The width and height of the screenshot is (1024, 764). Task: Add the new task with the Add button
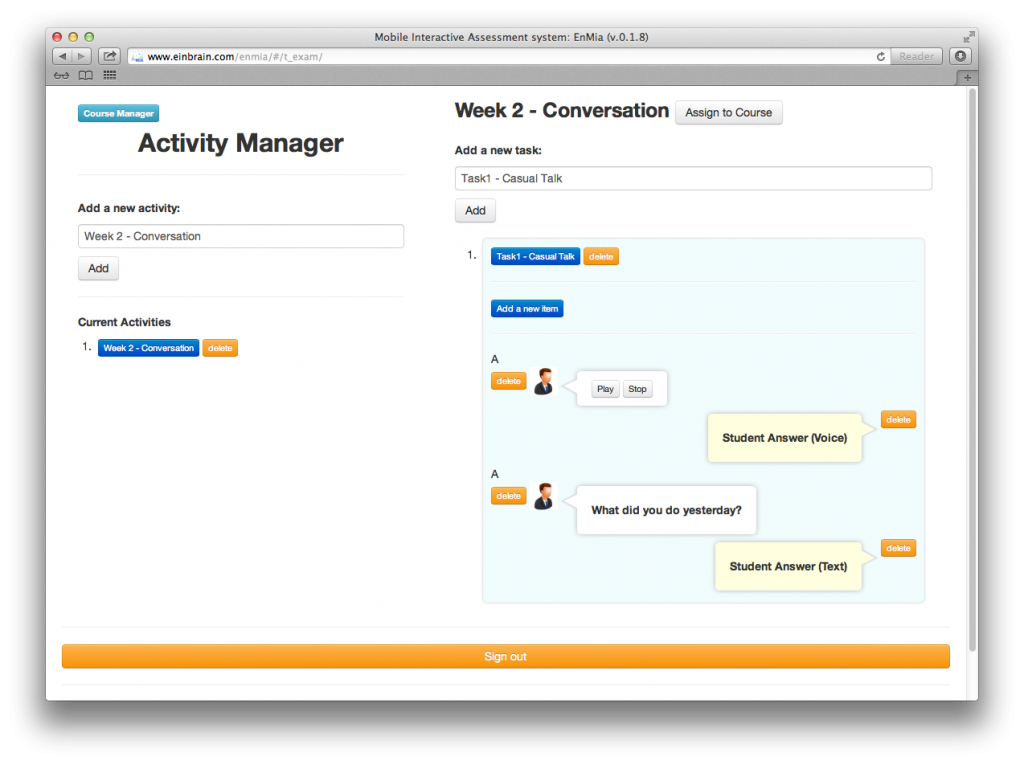pos(475,211)
